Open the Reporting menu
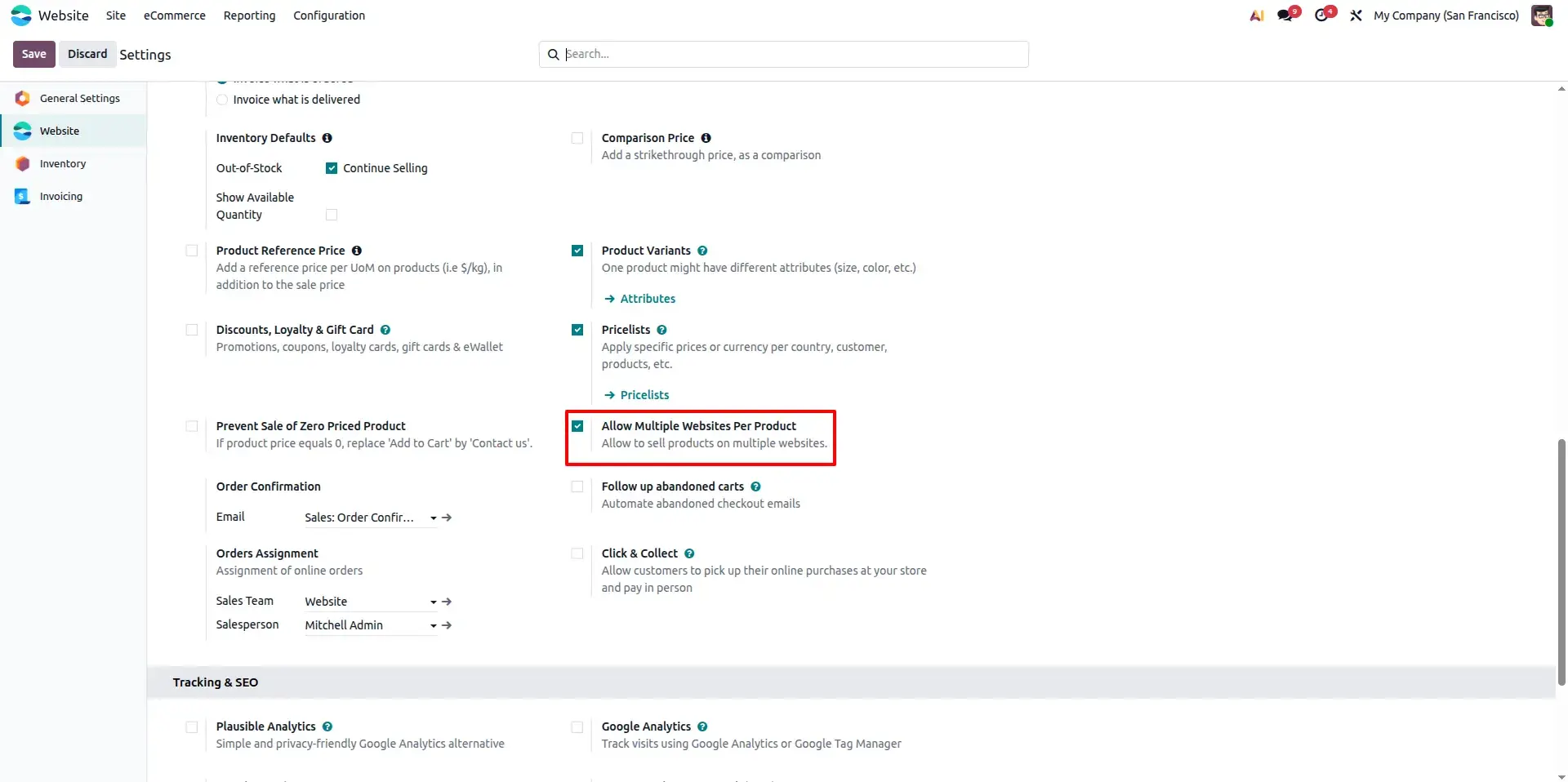This screenshot has width=1568, height=782. pos(249,16)
